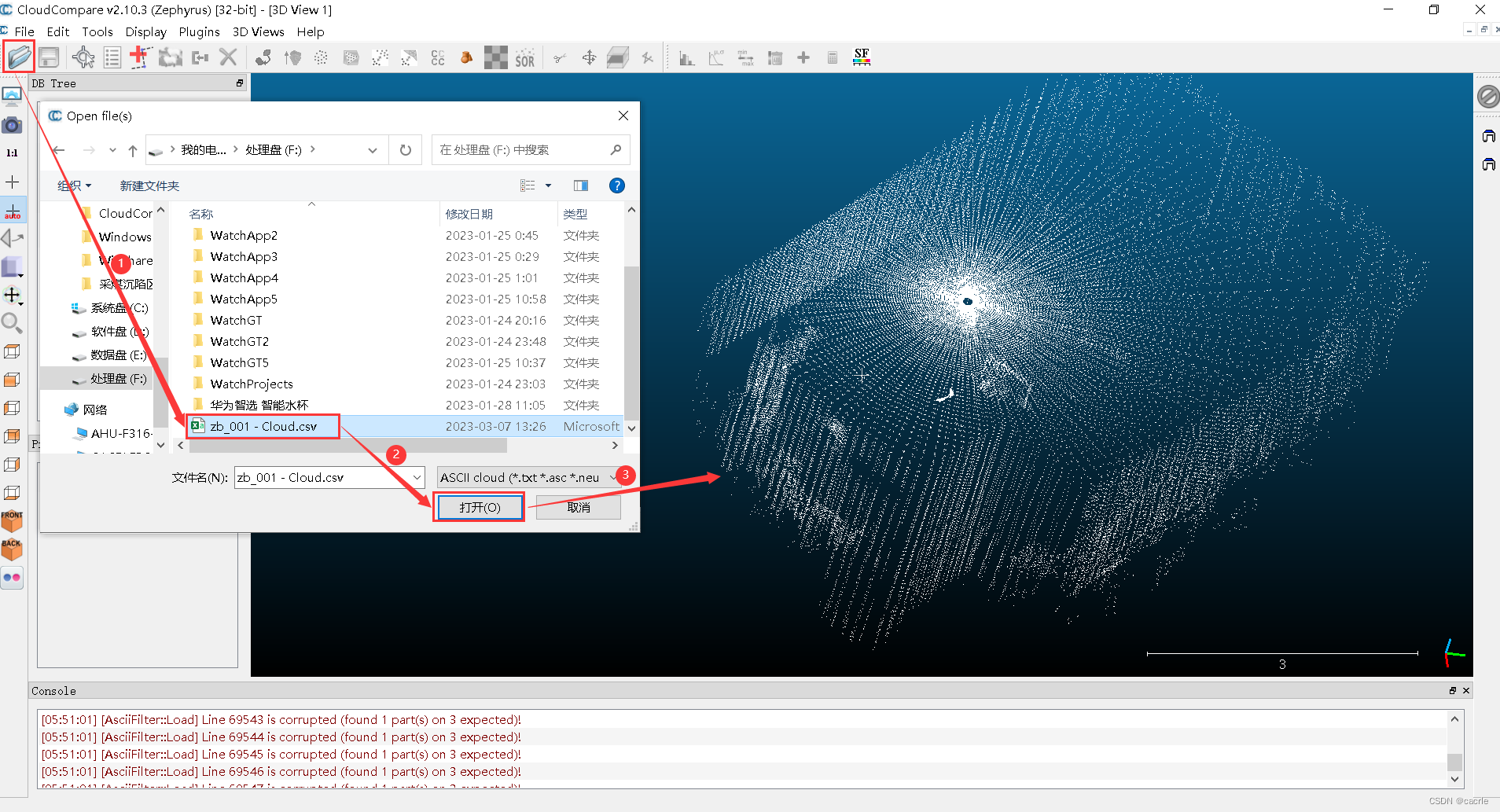Expand chevron after 处理盘 (F:) in breadcrumb
The width and height of the screenshot is (1500, 812).
click(313, 149)
